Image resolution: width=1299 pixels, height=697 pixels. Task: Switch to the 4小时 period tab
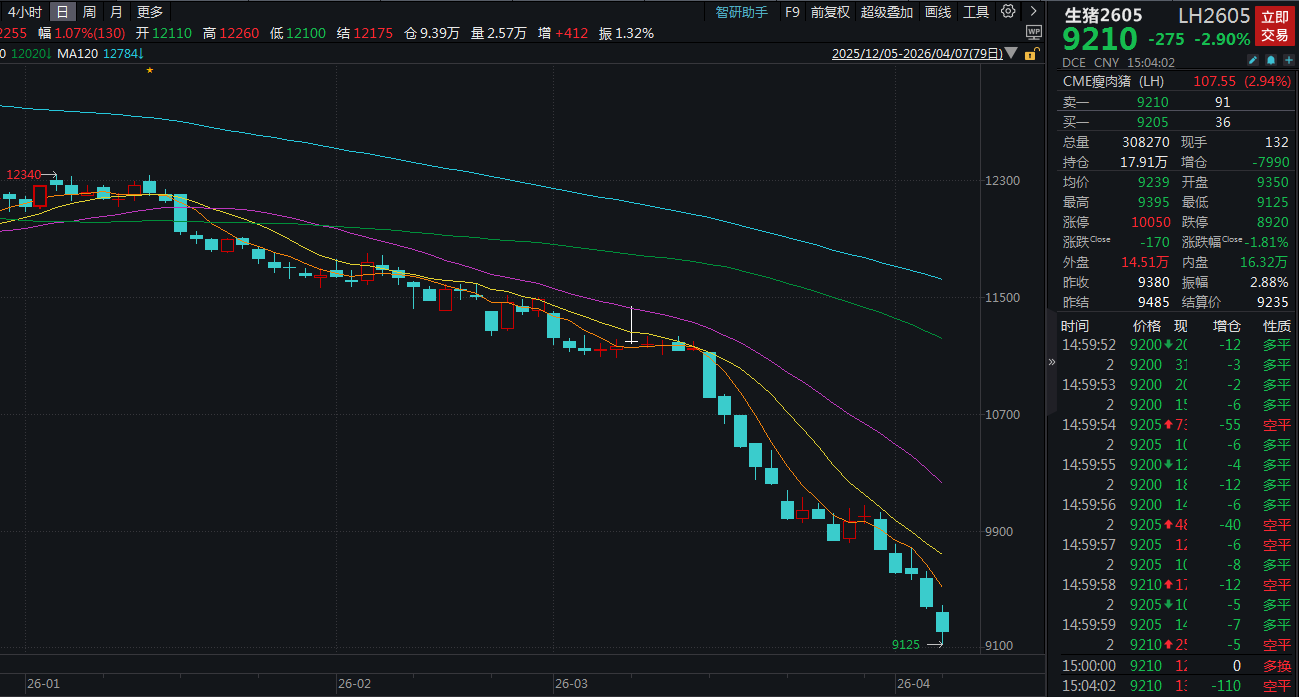pyautogui.click(x=25, y=12)
